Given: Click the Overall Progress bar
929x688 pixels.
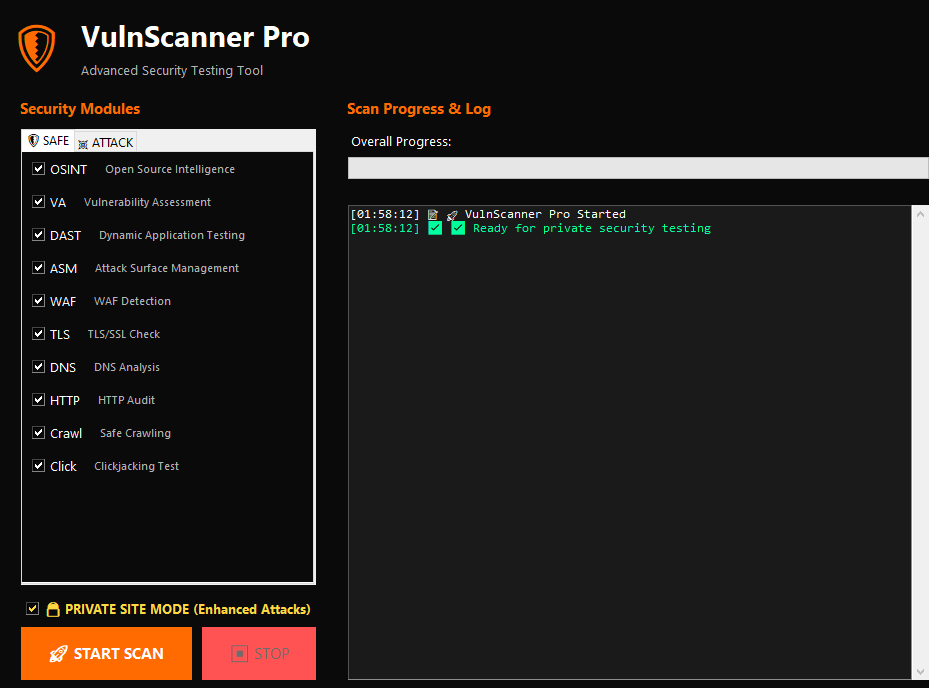Looking at the screenshot, I should pos(638,168).
